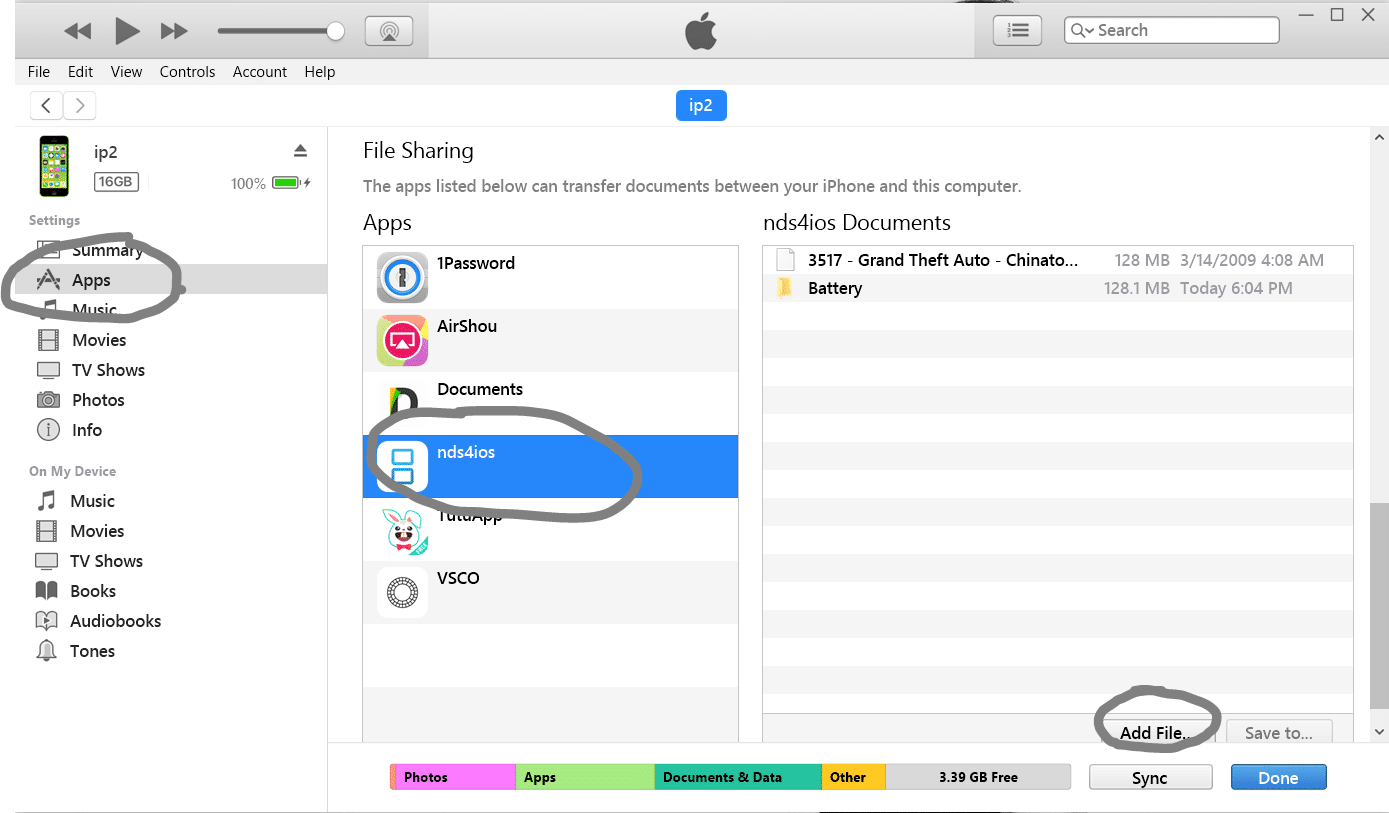Click the AirPlay icon button
The height and width of the screenshot is (813, 1389).
389,31
